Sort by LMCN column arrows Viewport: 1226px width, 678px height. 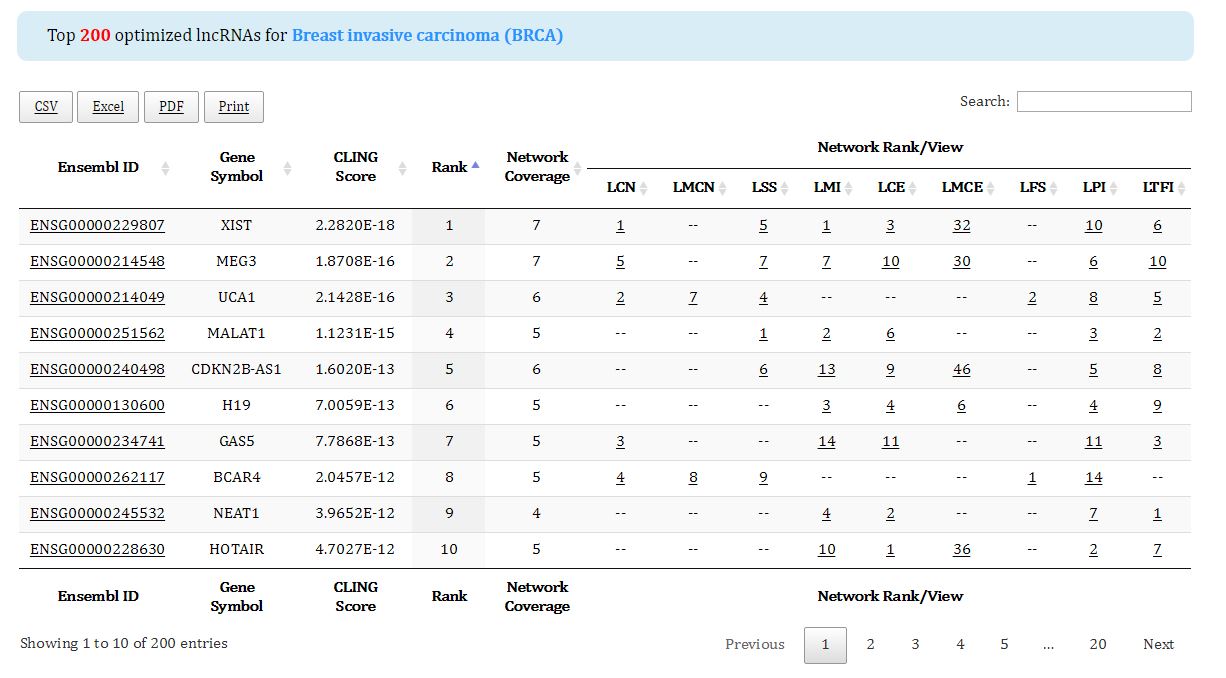coord(723,188)
